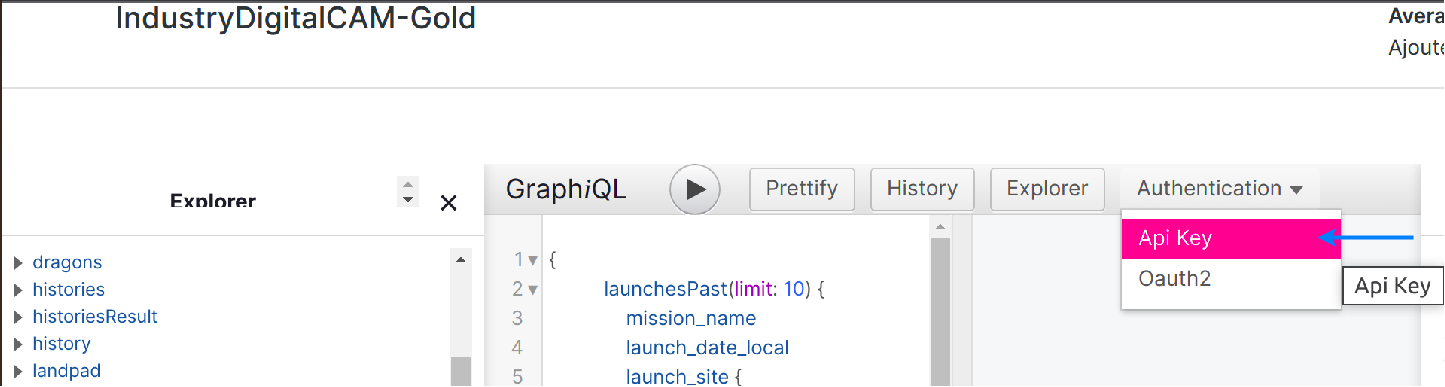Click line number 5 in gutter

tap(517, 377)
